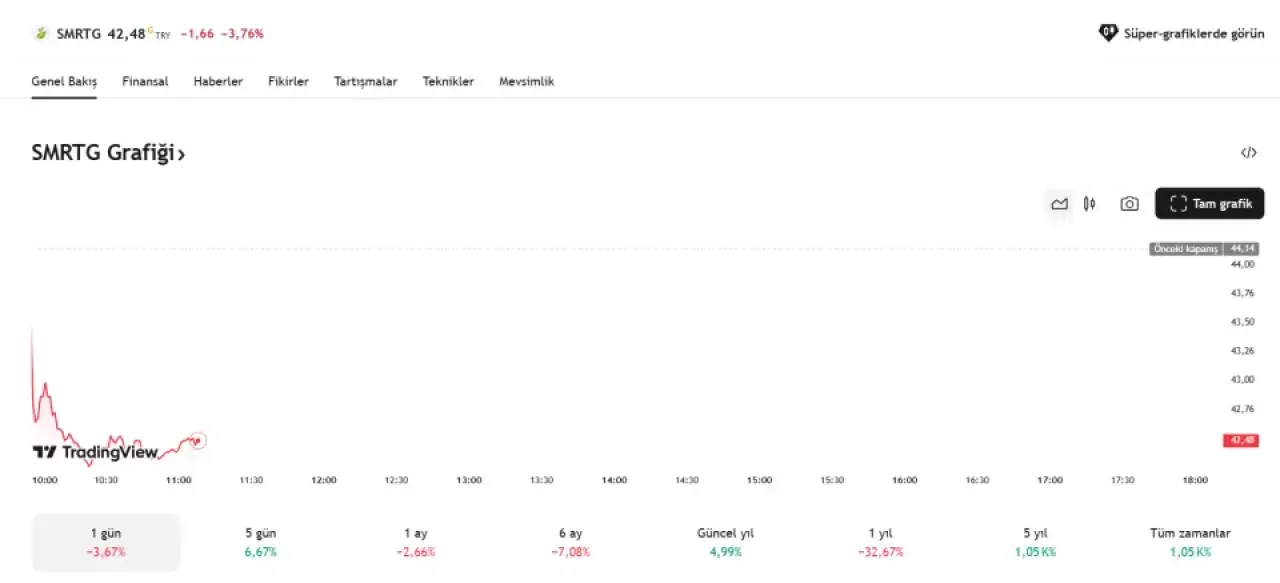1280x583 pixels.
Task: Click the 10:00 time axis label
Action: click(x=45, y=480)
